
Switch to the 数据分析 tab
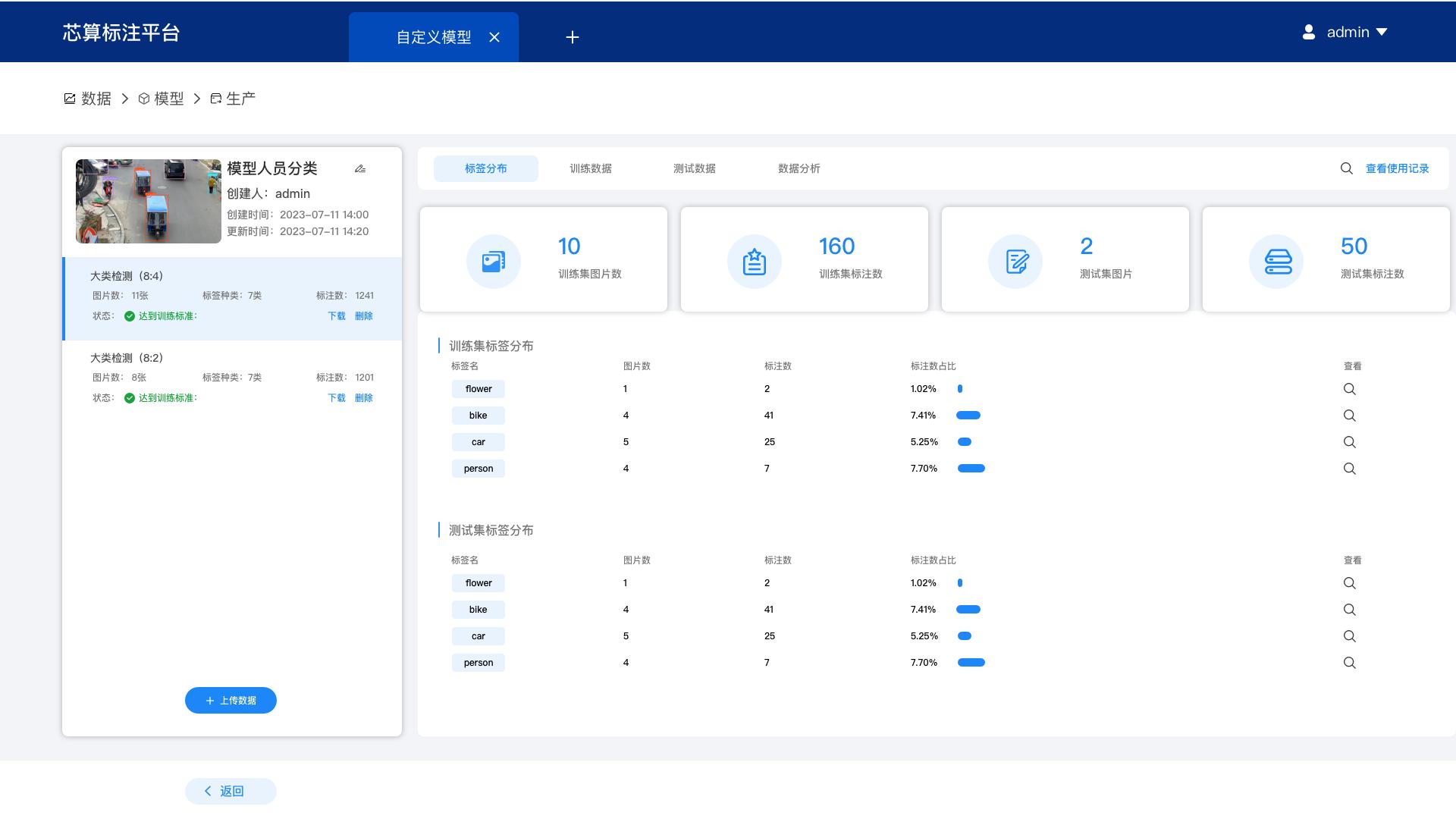tap(799, 168)
